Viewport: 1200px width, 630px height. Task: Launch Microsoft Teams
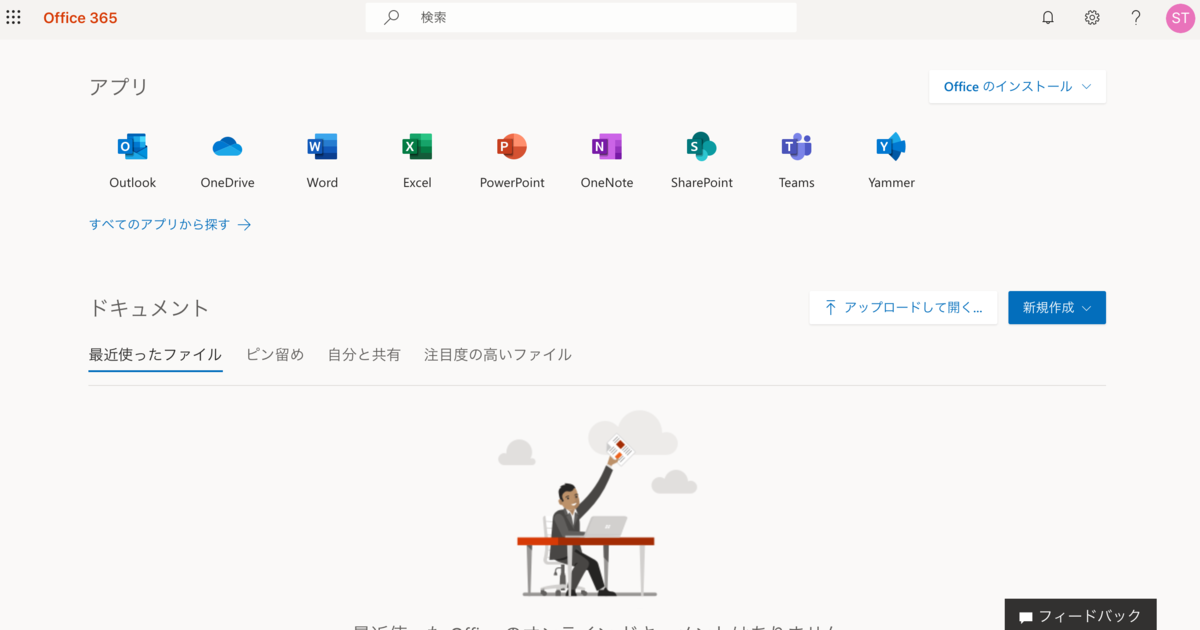pos(797,161)
